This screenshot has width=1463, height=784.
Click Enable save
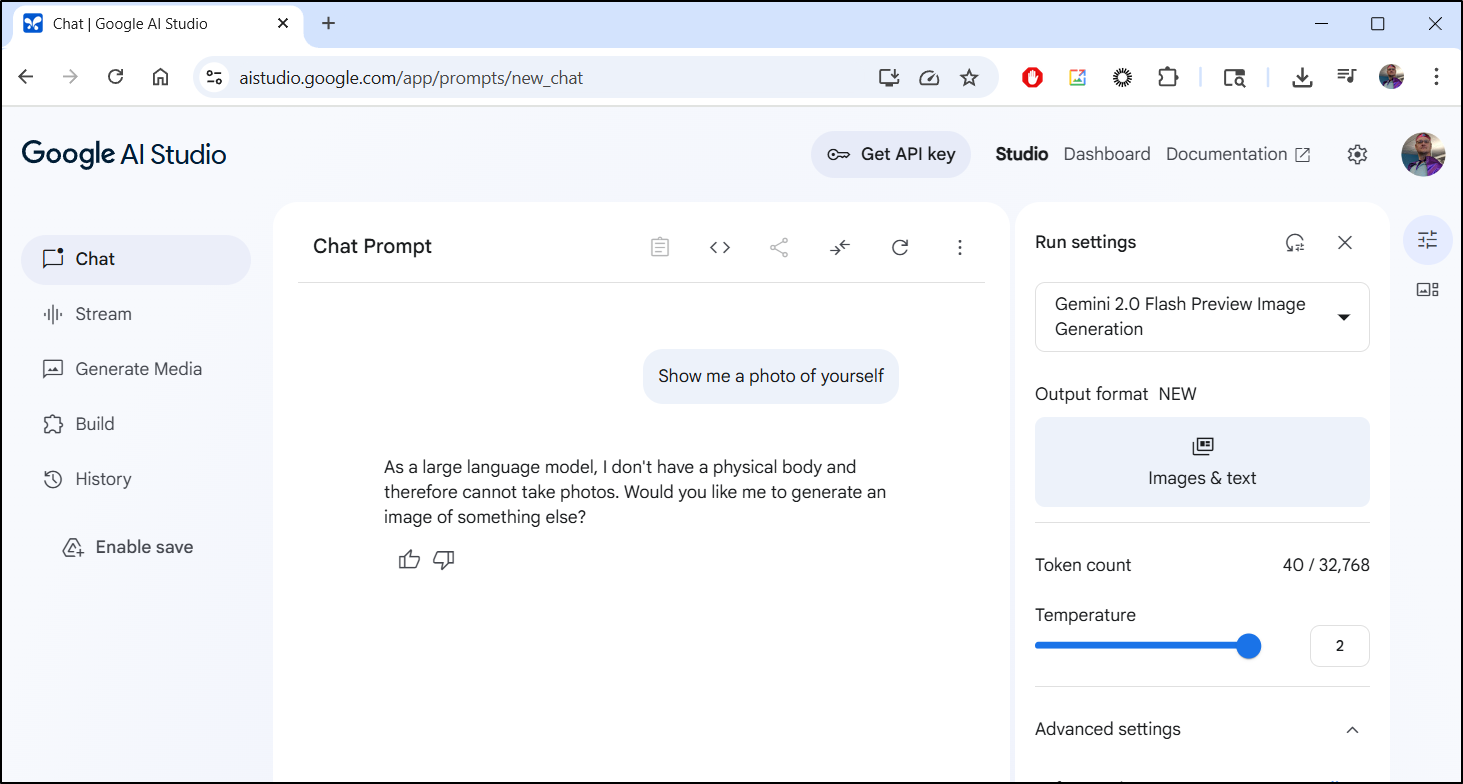pos(127,547)
